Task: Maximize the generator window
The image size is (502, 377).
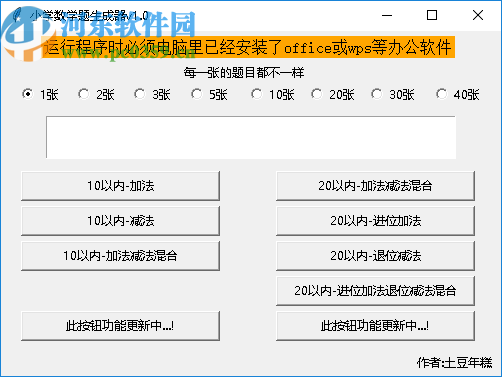Action: pos(432,15)
